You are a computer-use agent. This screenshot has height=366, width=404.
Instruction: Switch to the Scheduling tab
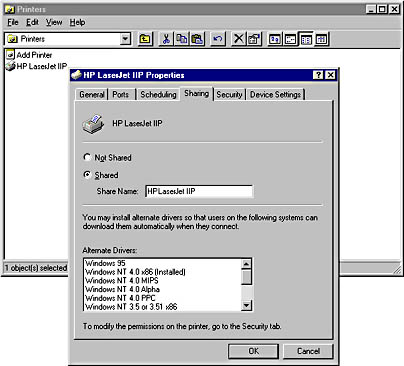click(x=158, y=95)
